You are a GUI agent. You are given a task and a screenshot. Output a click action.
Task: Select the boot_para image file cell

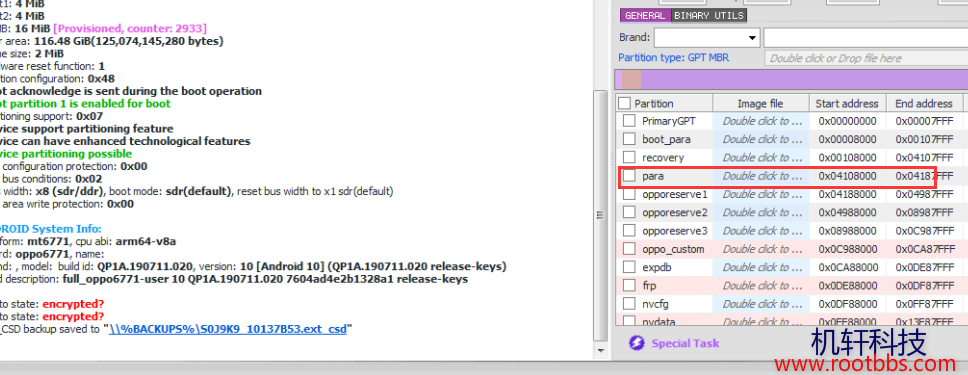coord(761,140)
